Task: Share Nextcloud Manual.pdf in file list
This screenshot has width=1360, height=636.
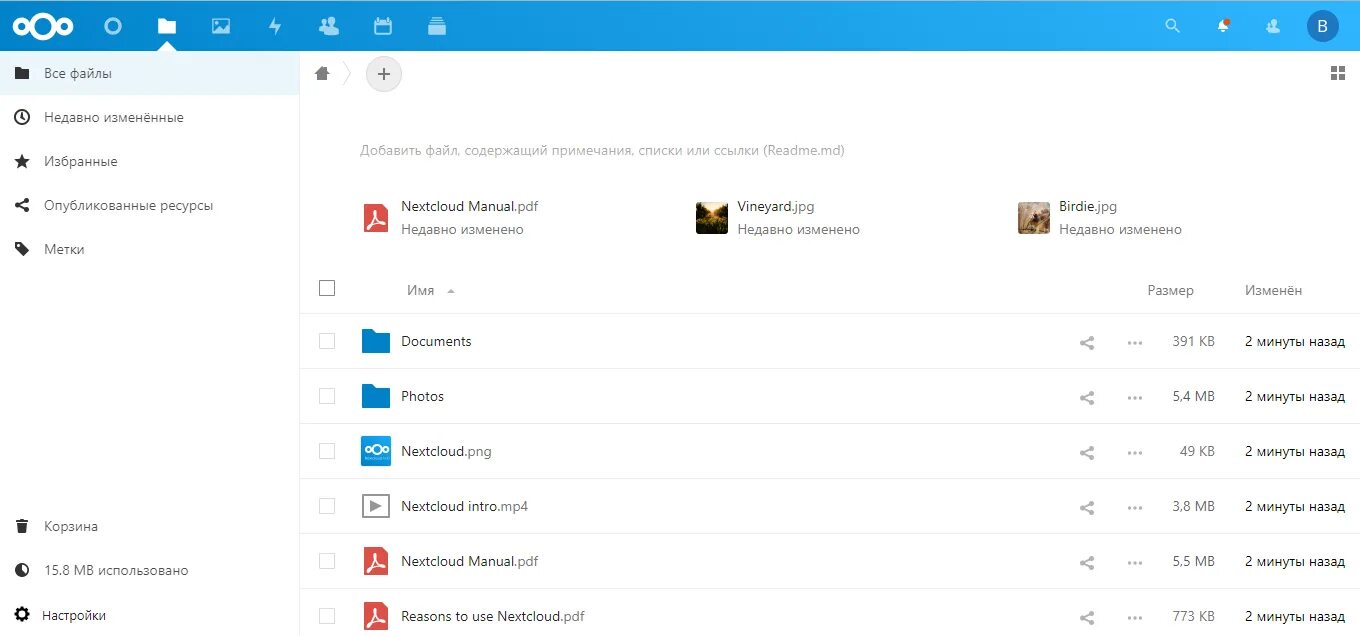Action: click(x=1087, y=562)
